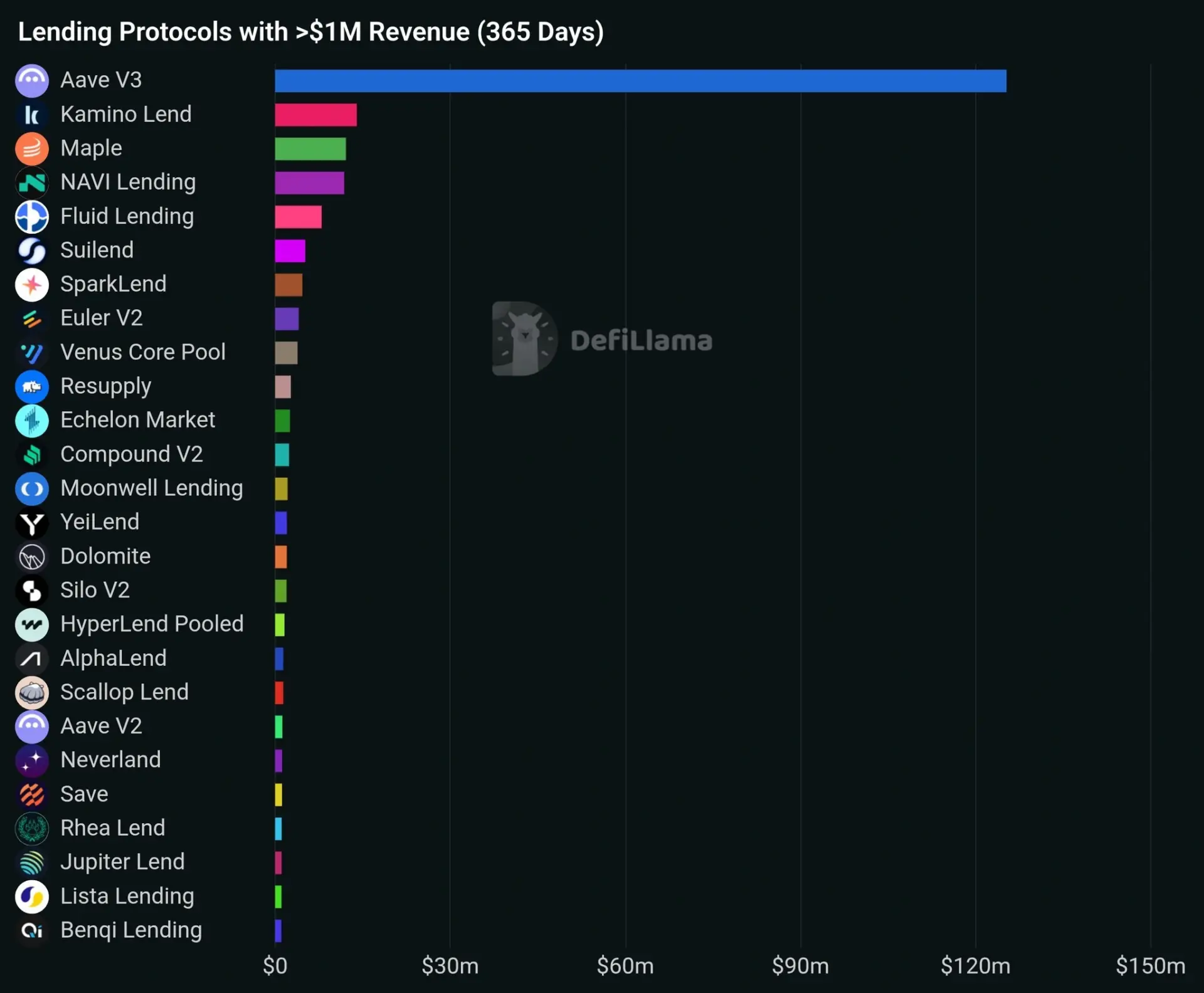Click the Benqi Lending Qi icon

32,930
